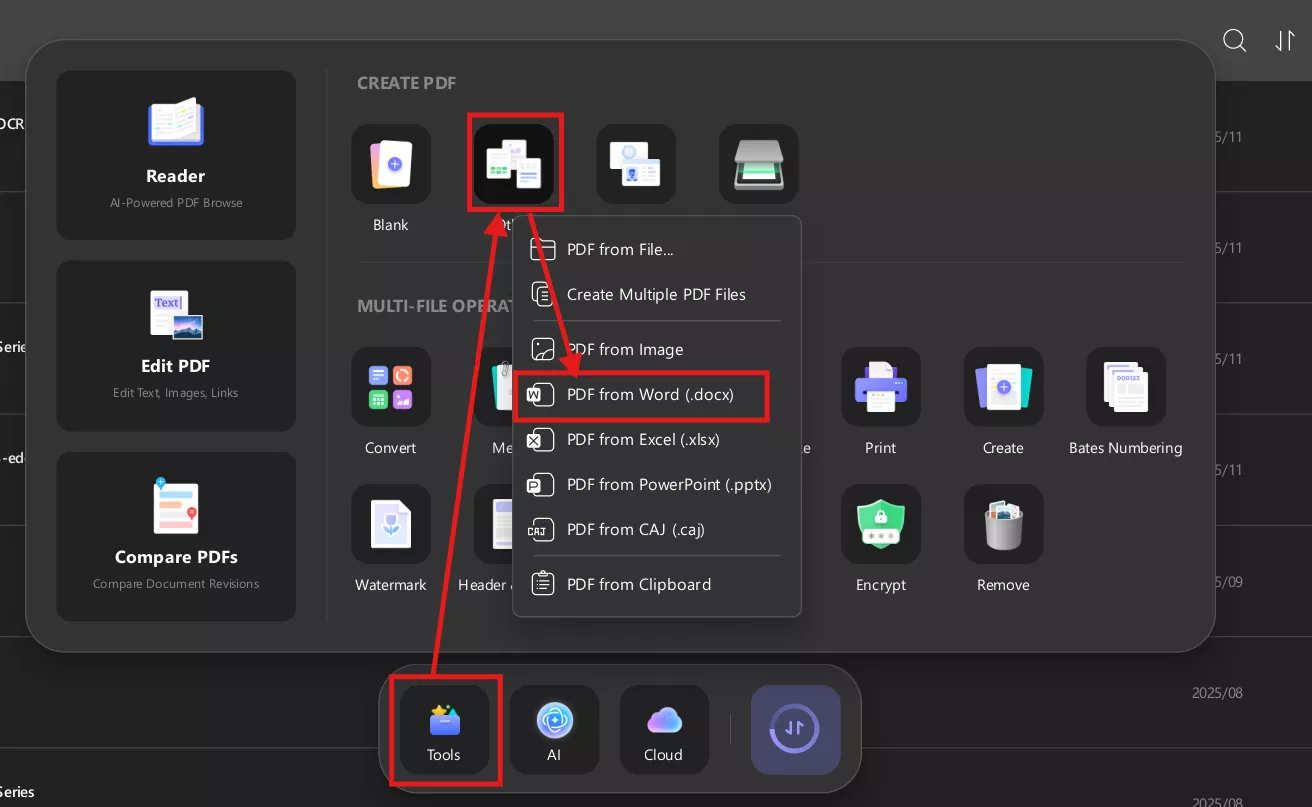The width and height of the screenshot is (1312, 807).
Task: Open the Create tool icon
Action: 1003,387
